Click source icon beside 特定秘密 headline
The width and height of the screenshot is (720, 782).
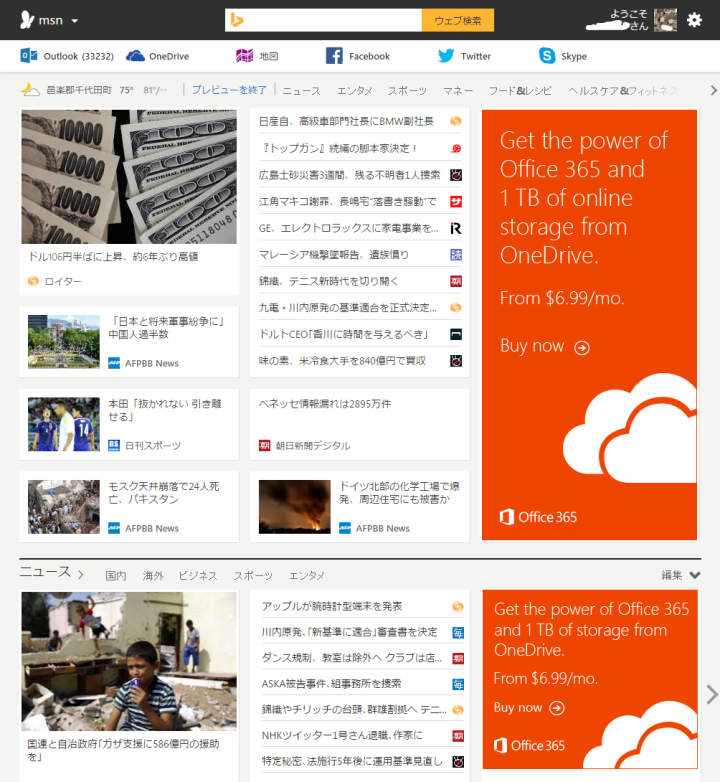click(x=458, y=762)
